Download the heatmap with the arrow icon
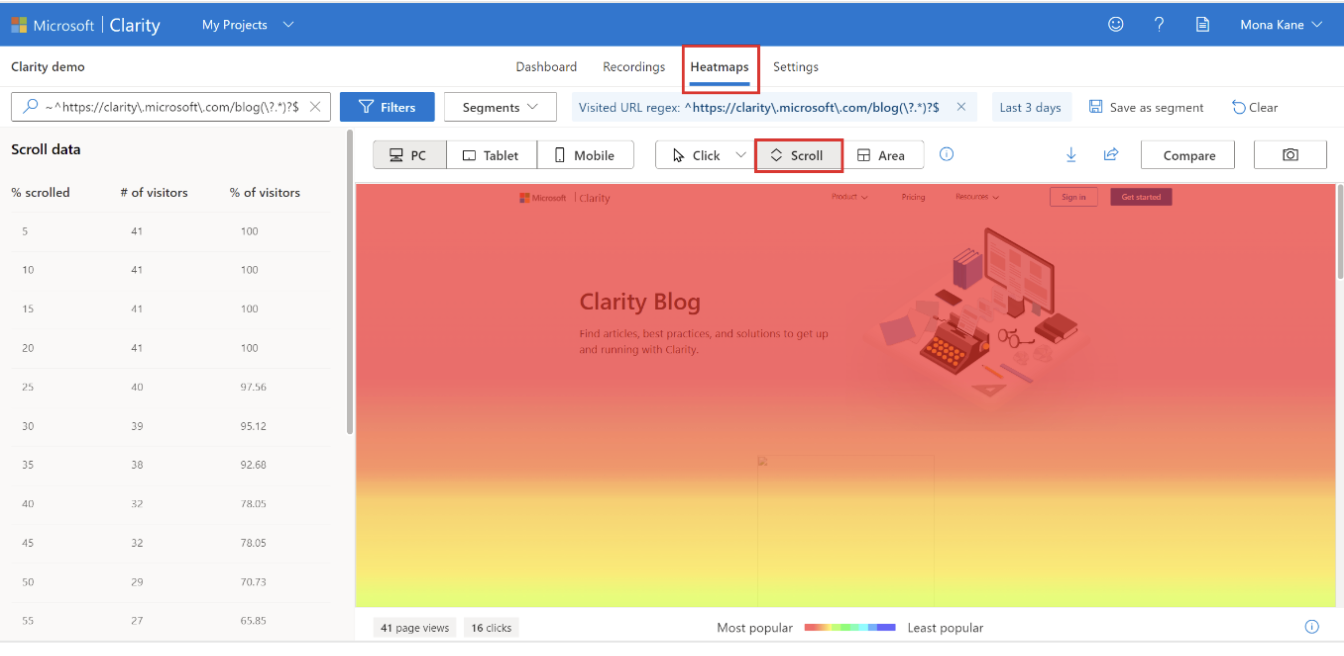This screenshot has width=1344, height=656. click(x=1071, y=155)
